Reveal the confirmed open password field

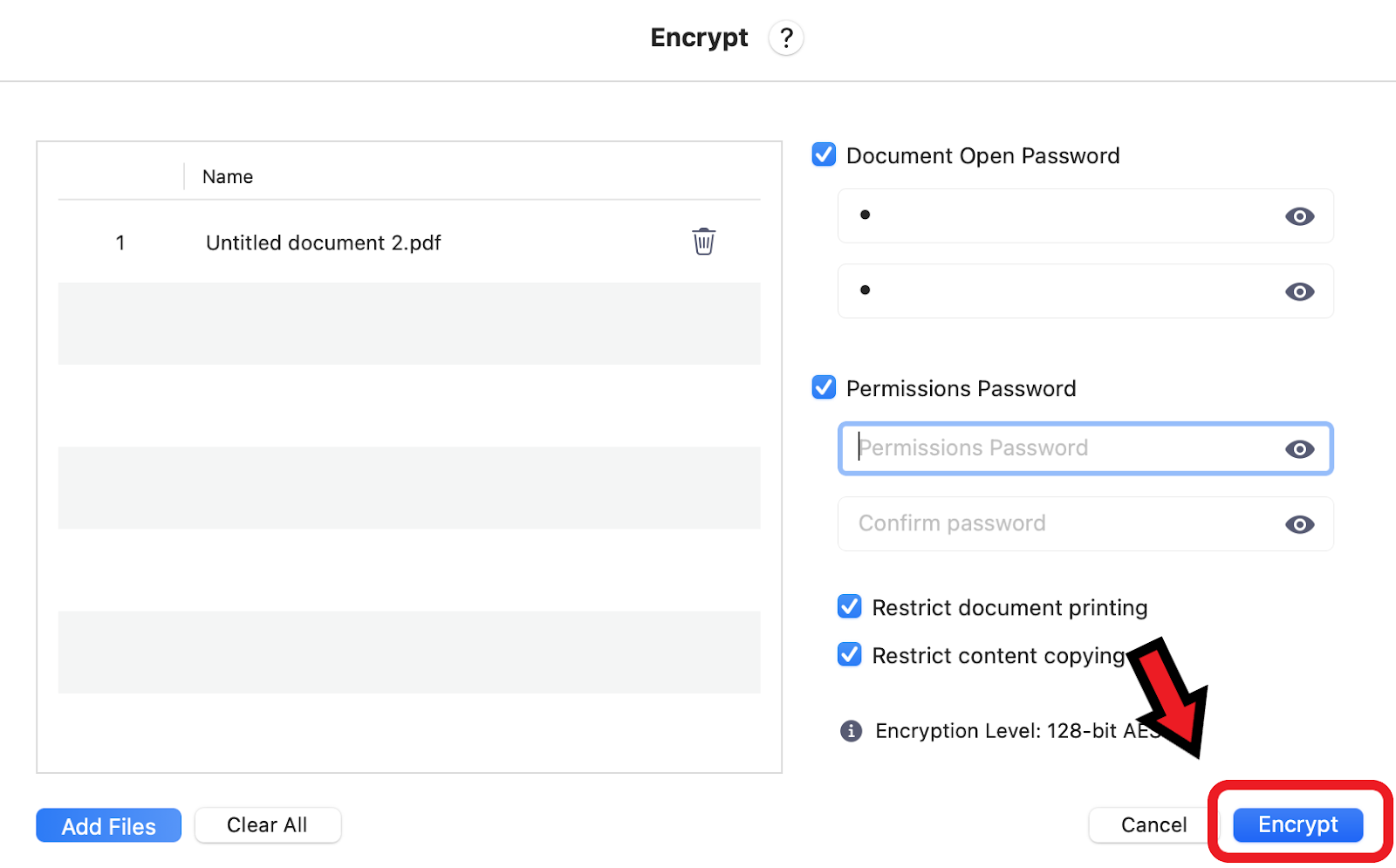[1299, 291]
